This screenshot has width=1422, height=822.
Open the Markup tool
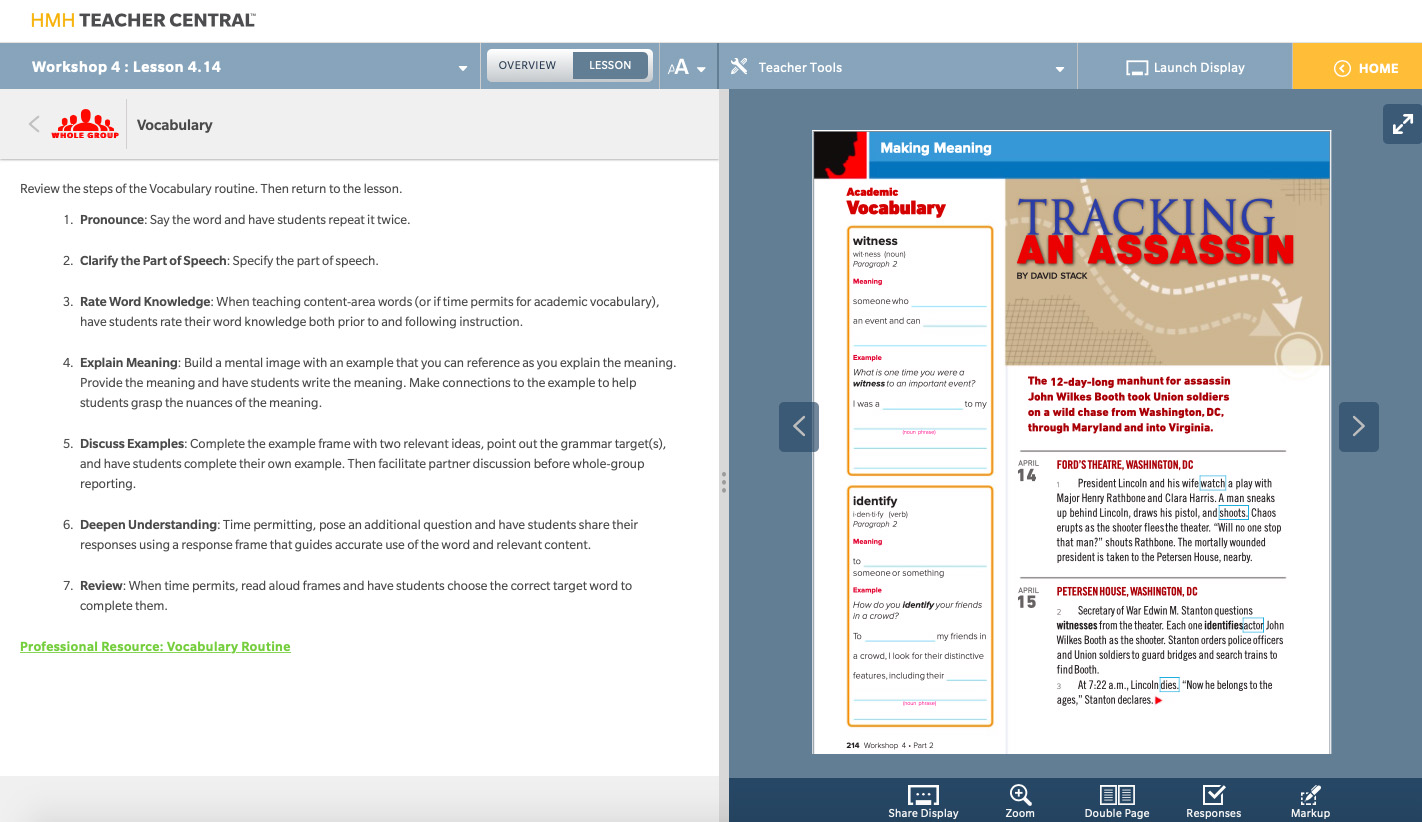click(1310, 801)
